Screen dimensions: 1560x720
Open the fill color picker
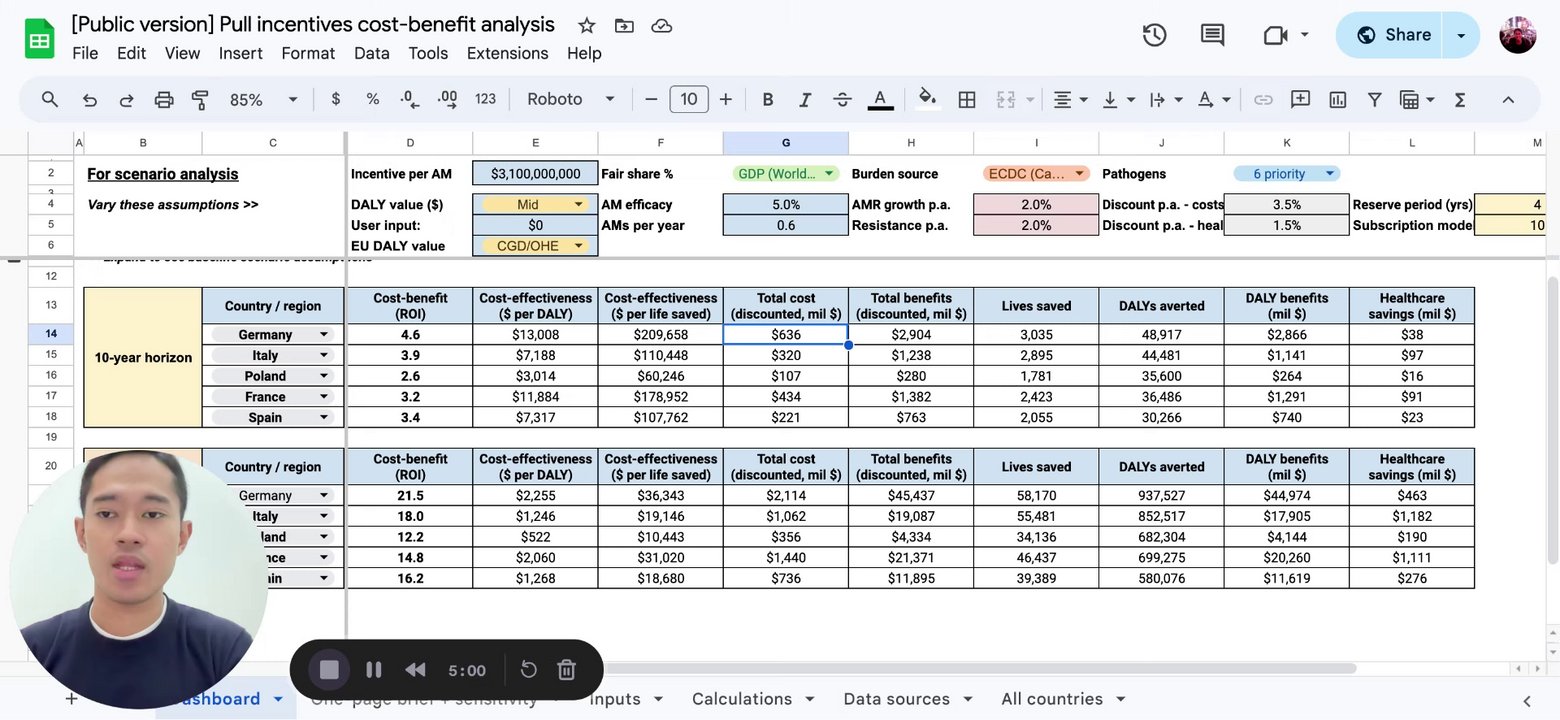(x=927, y=98)
